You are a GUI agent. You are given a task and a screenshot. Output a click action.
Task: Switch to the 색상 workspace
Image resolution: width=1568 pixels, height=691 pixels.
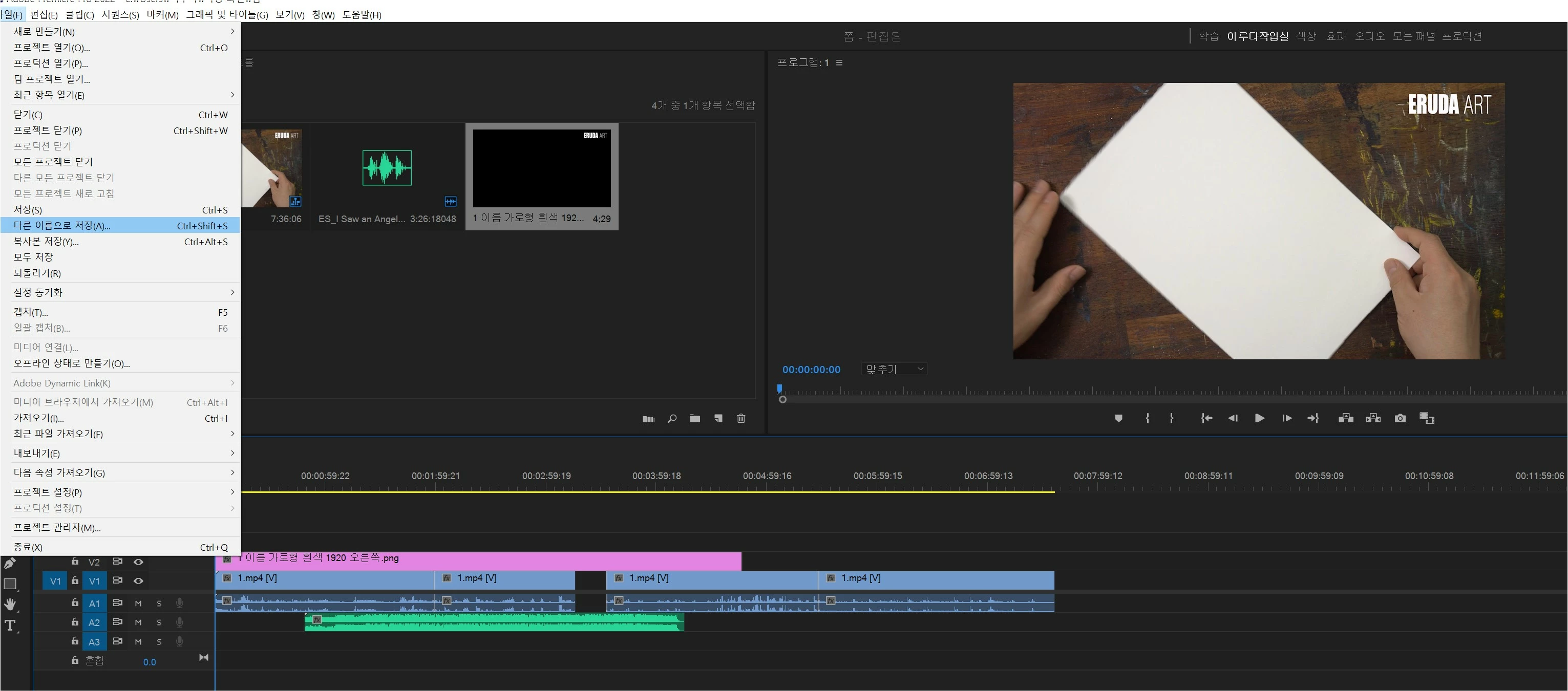click(x=1306, y=36)
